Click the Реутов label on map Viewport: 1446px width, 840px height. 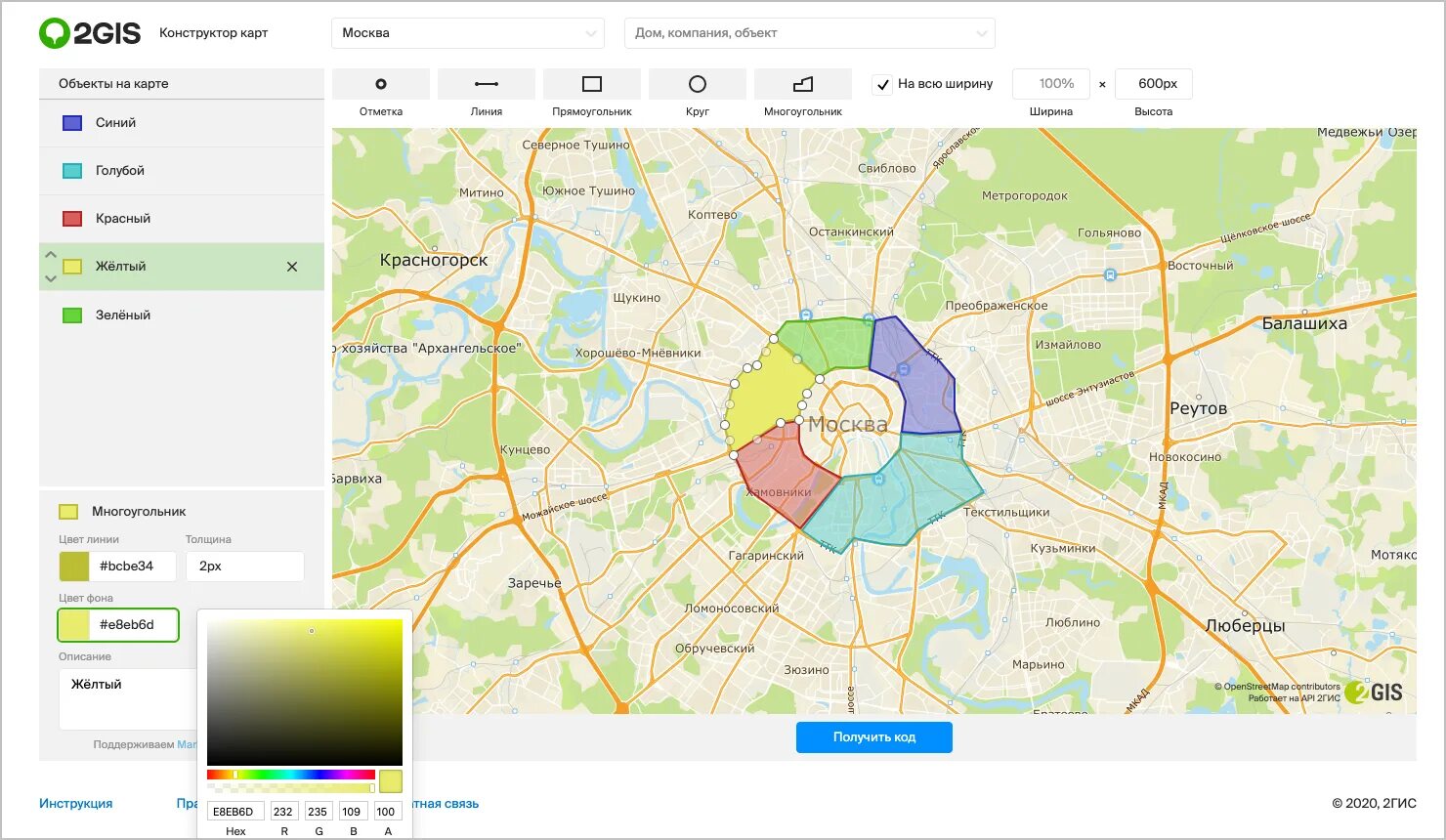click(1198, 408)
